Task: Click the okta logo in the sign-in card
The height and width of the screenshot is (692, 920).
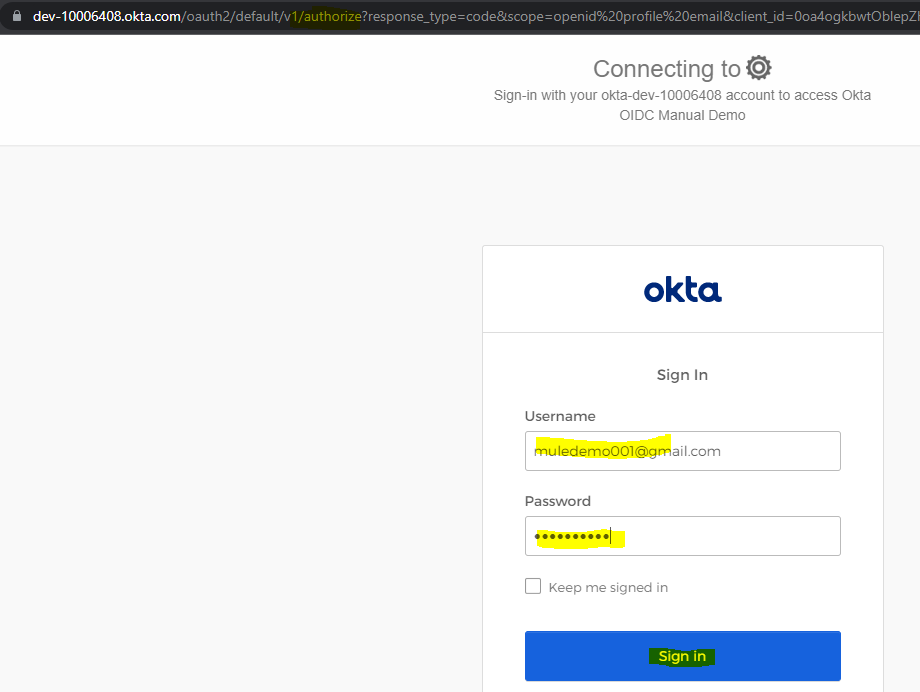Action: click(683, 291)
